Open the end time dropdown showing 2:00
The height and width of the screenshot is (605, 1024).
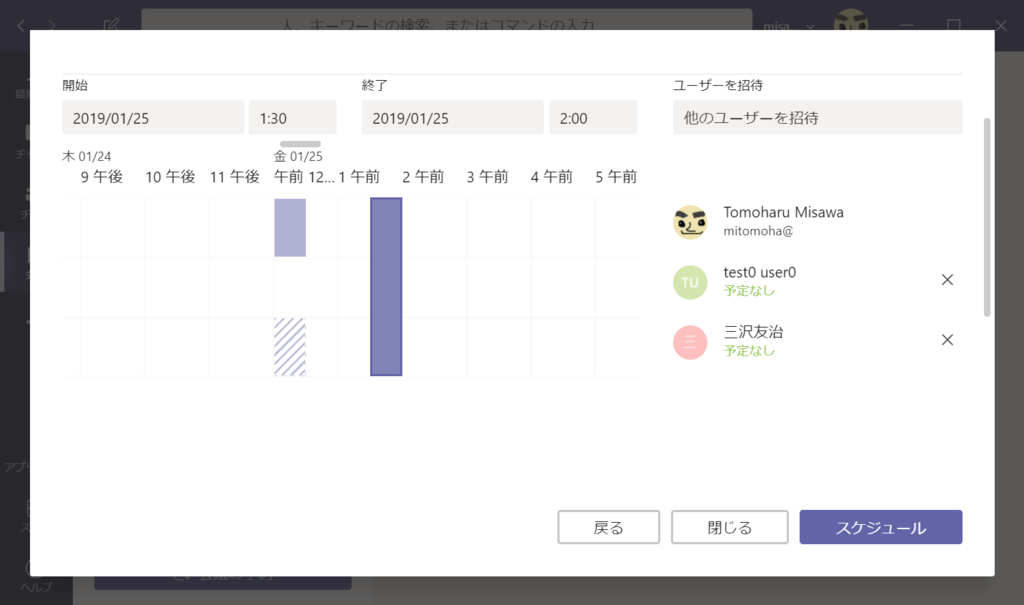[x=593, y=117]
